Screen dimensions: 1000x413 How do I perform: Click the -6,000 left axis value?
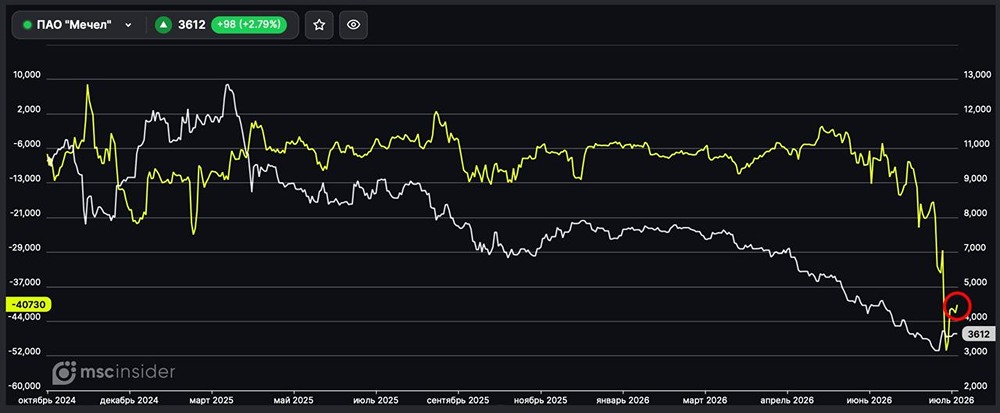pos(27,145)
